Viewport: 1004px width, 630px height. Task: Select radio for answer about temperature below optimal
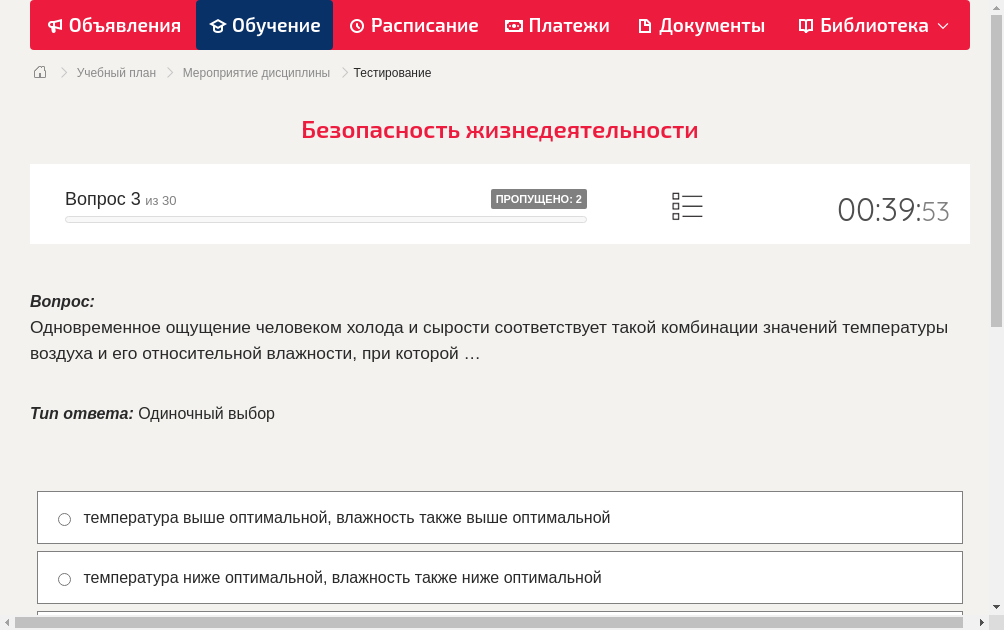[x=64, y=579]
